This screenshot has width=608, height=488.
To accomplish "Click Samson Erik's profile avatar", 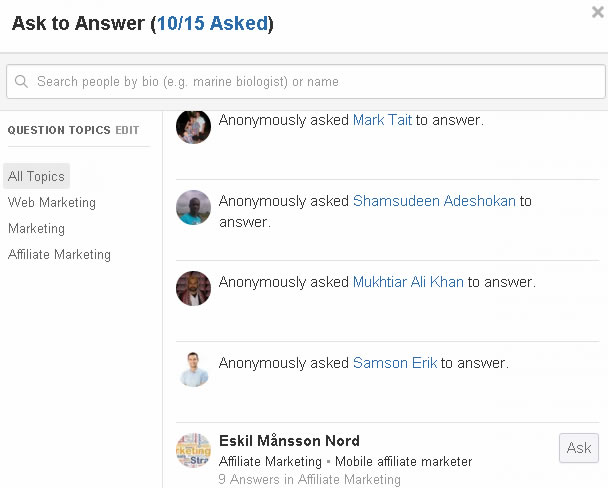I will click(x=193, y=369).
